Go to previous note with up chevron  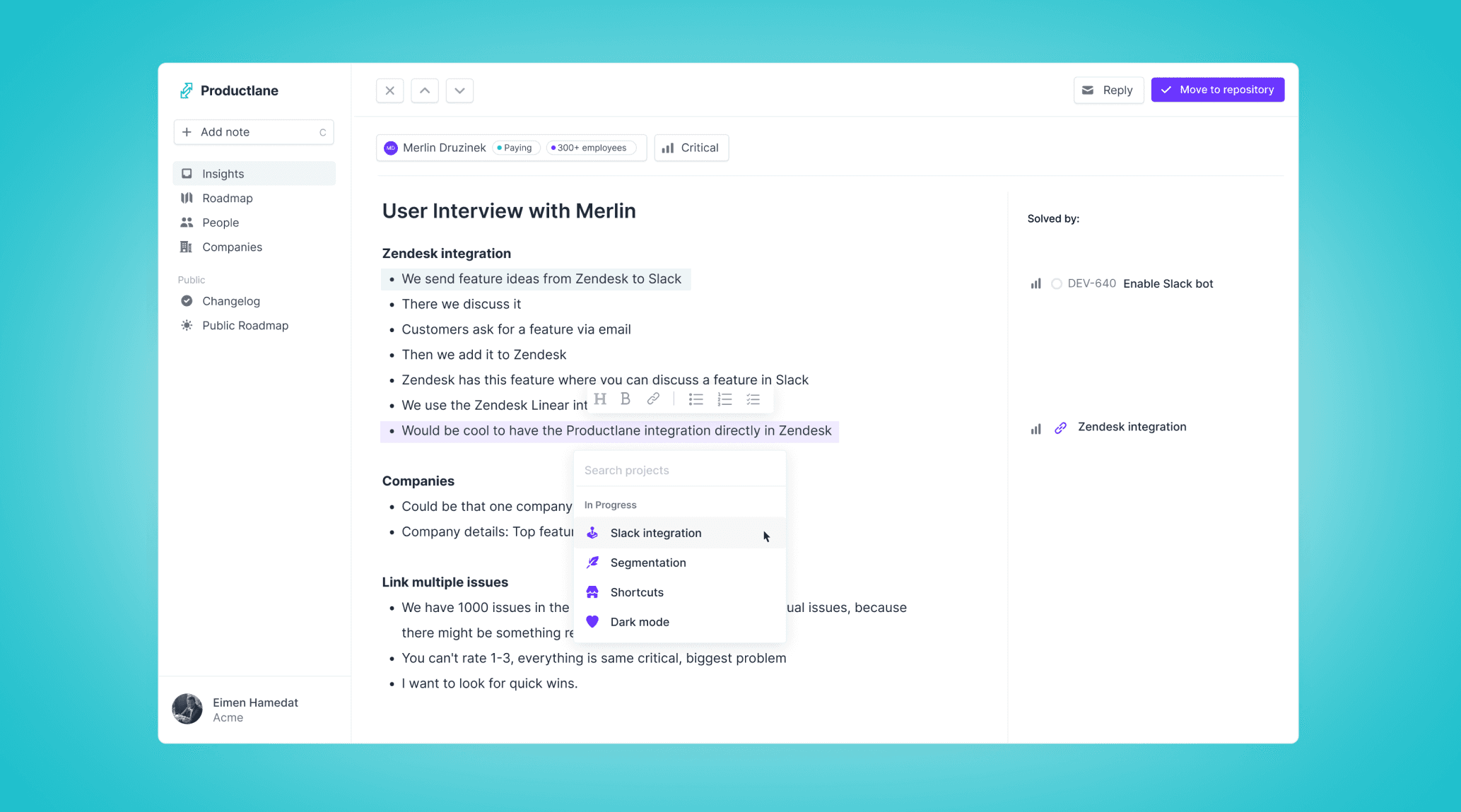425,90
